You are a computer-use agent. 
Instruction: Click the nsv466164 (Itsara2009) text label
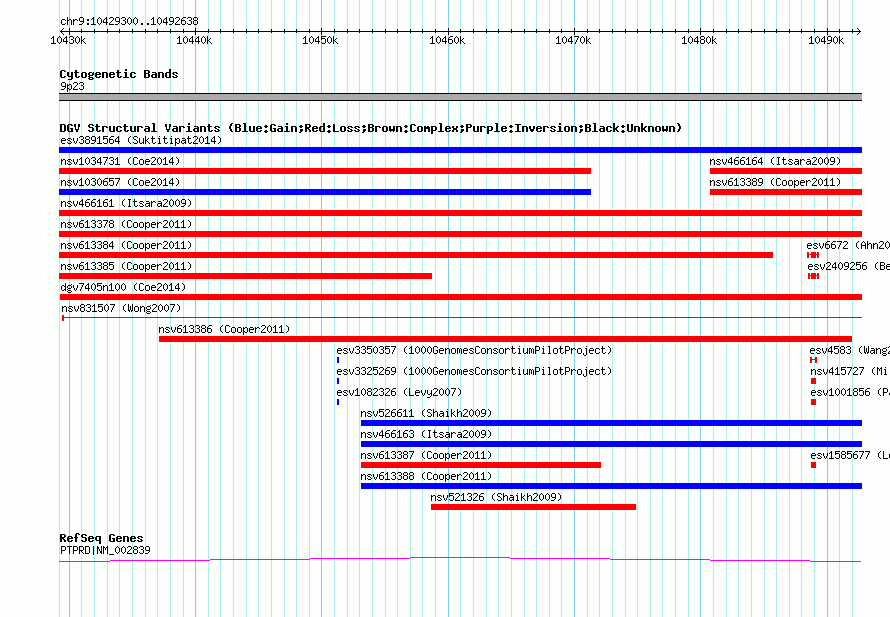[x=775, y=161]
